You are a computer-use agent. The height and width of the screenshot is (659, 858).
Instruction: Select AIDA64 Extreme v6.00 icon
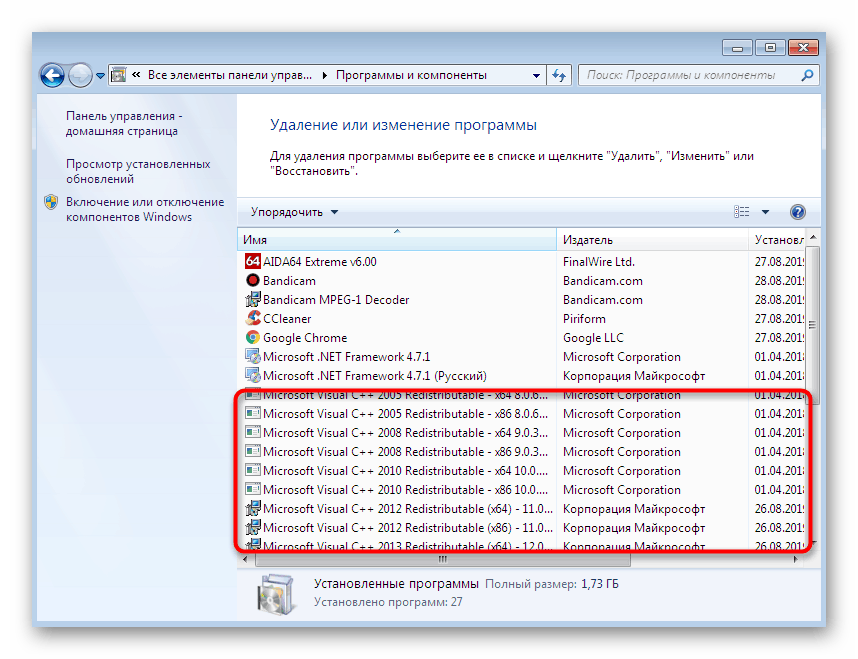tap(252, 261)
